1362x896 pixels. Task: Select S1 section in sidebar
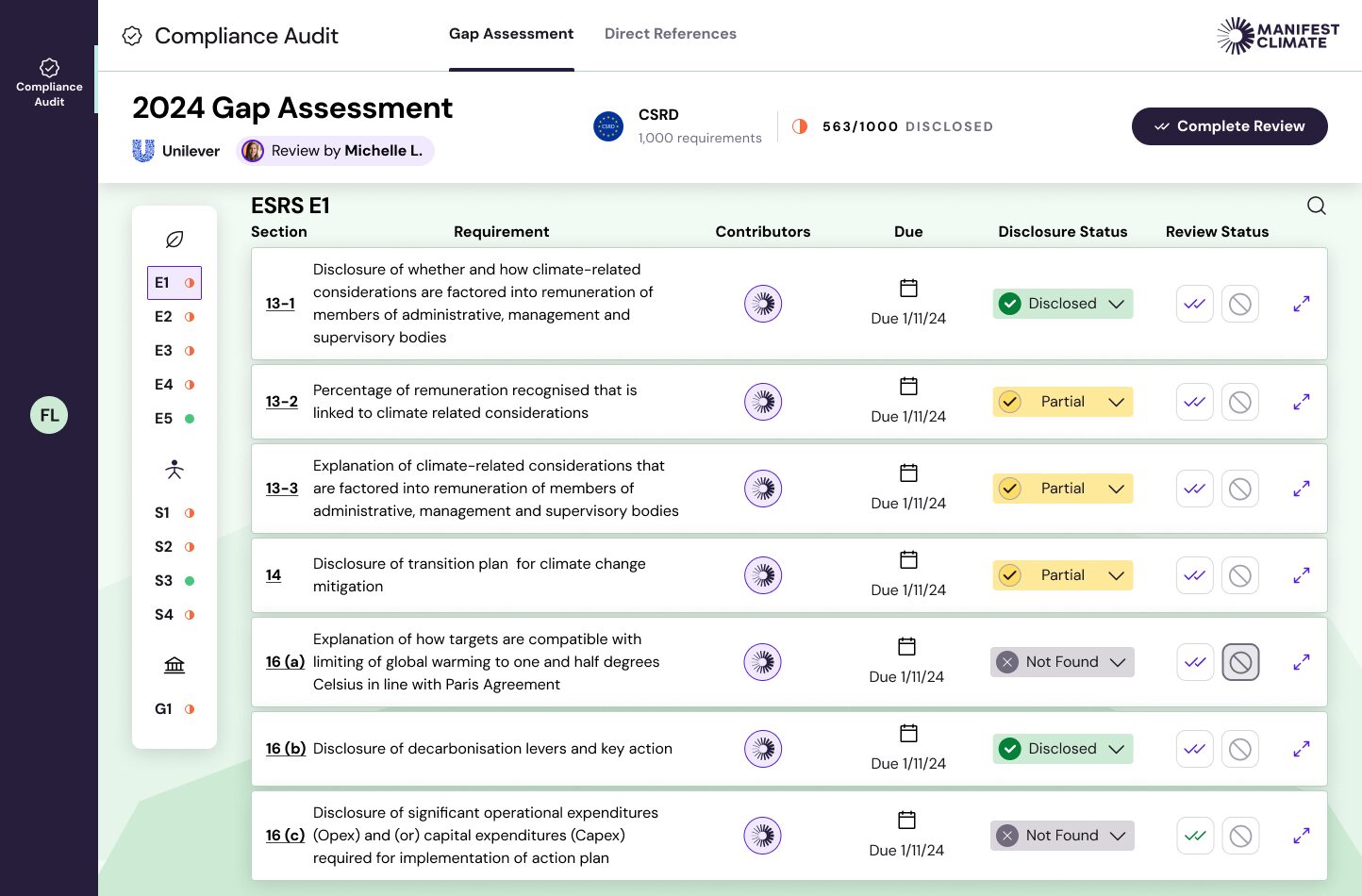pos(174,513)
